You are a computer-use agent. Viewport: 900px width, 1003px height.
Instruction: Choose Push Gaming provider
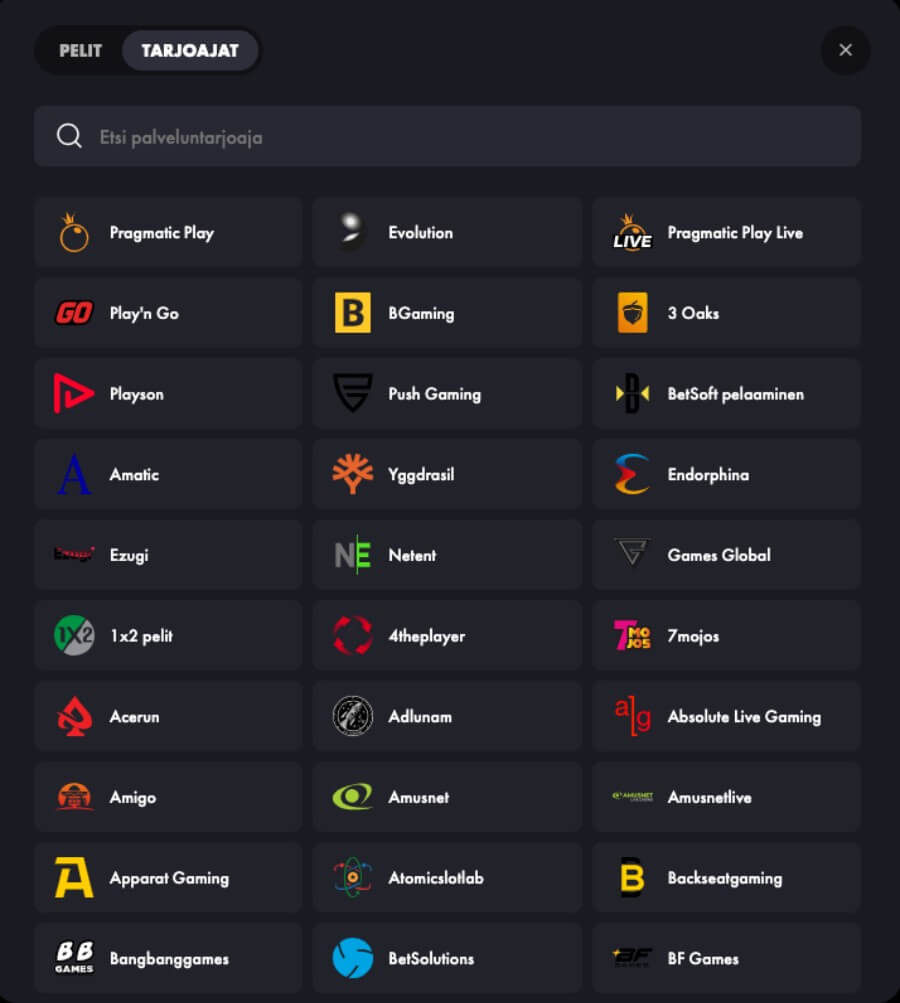[x=447, y=393]
